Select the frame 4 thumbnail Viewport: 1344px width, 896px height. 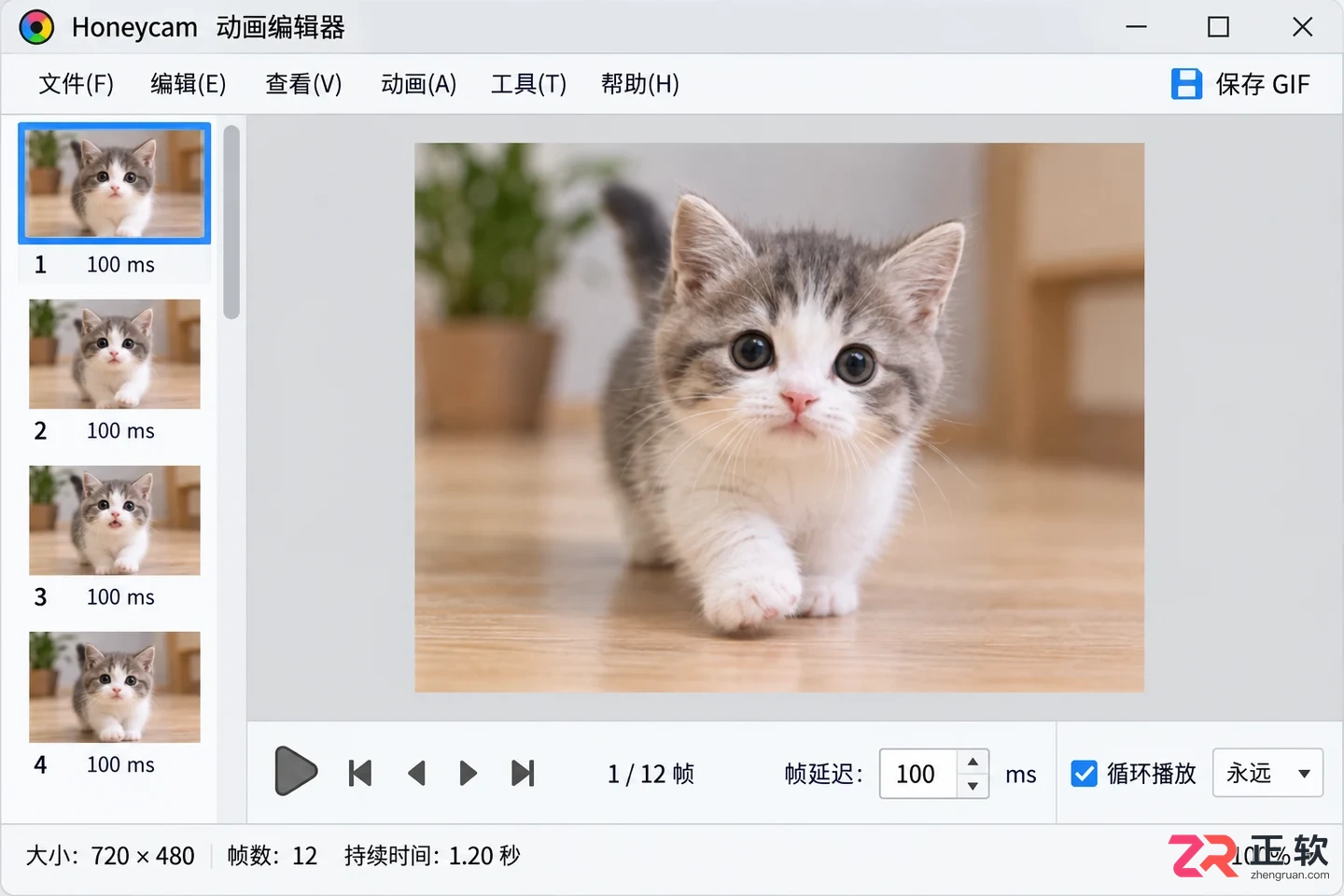click(115, 687)
